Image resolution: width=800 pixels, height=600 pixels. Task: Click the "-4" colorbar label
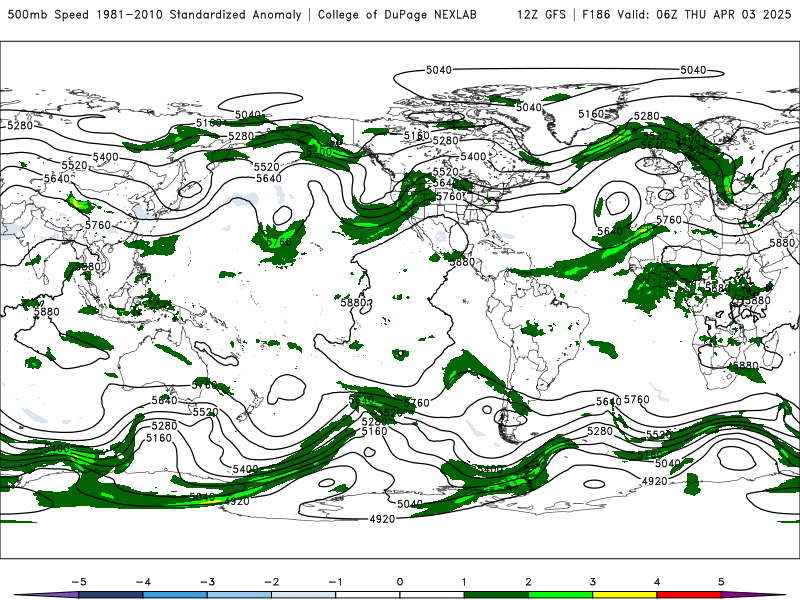click(x=143, y=582)
